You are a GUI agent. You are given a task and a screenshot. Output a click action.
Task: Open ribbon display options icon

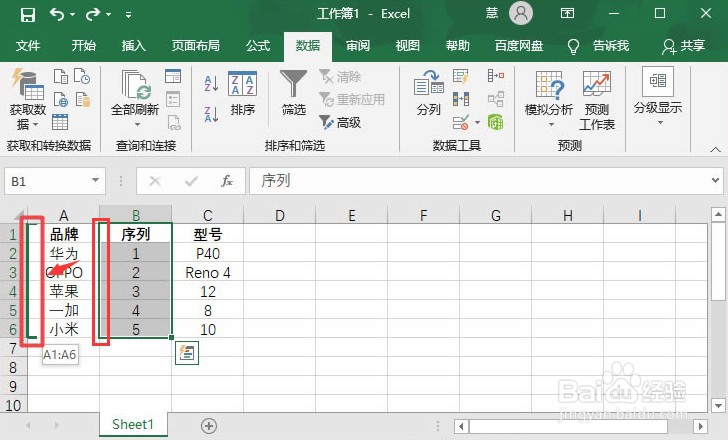tap(567, 13)
